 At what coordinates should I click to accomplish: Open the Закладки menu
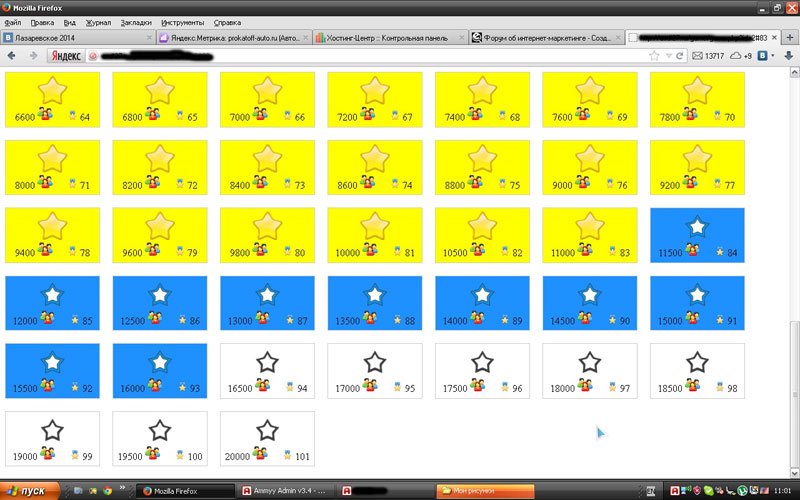pyautogui.click(x=136, y=22)
